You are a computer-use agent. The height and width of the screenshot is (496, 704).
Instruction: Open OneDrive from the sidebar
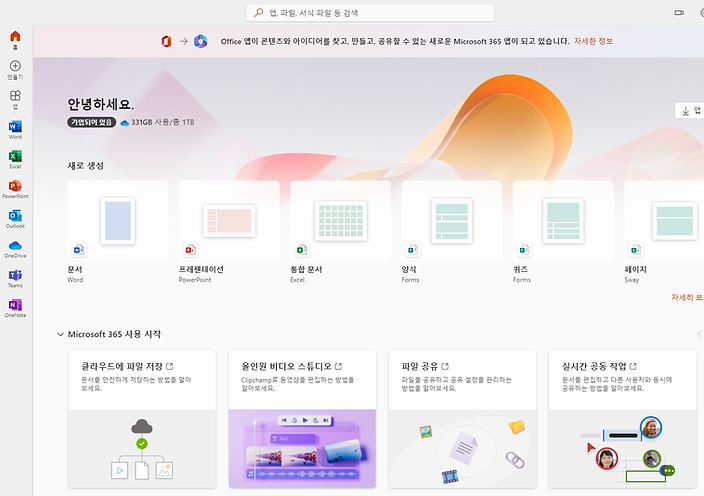click(x=15, y=245)
